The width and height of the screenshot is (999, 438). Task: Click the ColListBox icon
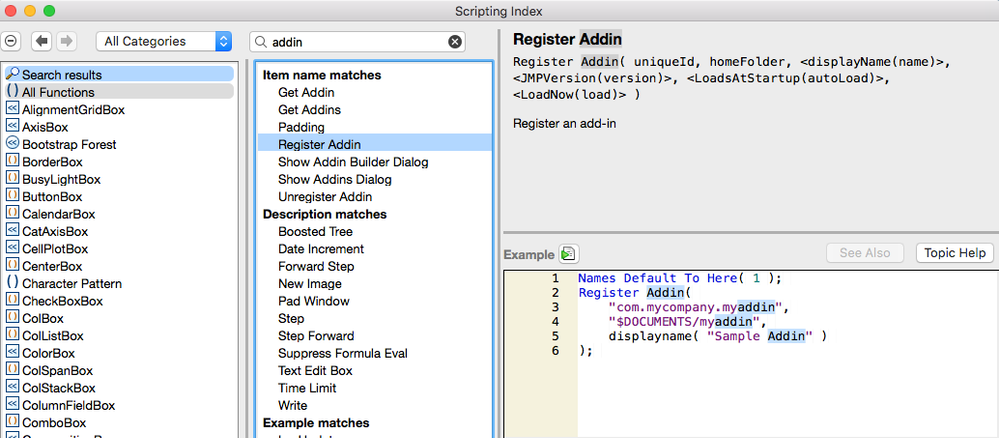[x=12, y=335]
